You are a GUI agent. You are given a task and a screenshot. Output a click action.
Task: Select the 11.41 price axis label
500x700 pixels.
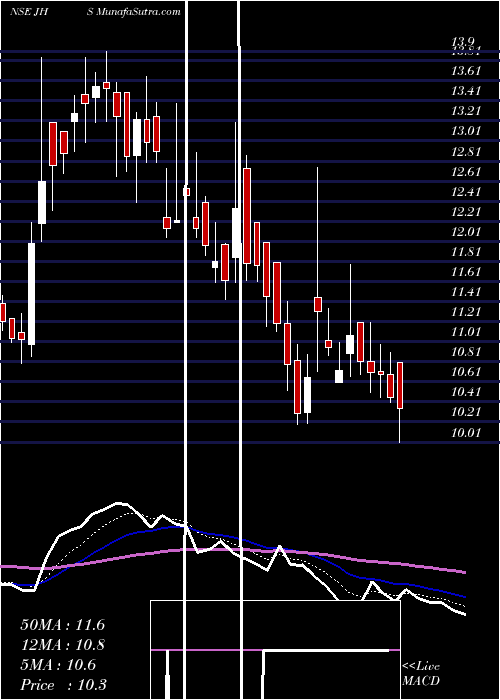click(x=466, y=292)
